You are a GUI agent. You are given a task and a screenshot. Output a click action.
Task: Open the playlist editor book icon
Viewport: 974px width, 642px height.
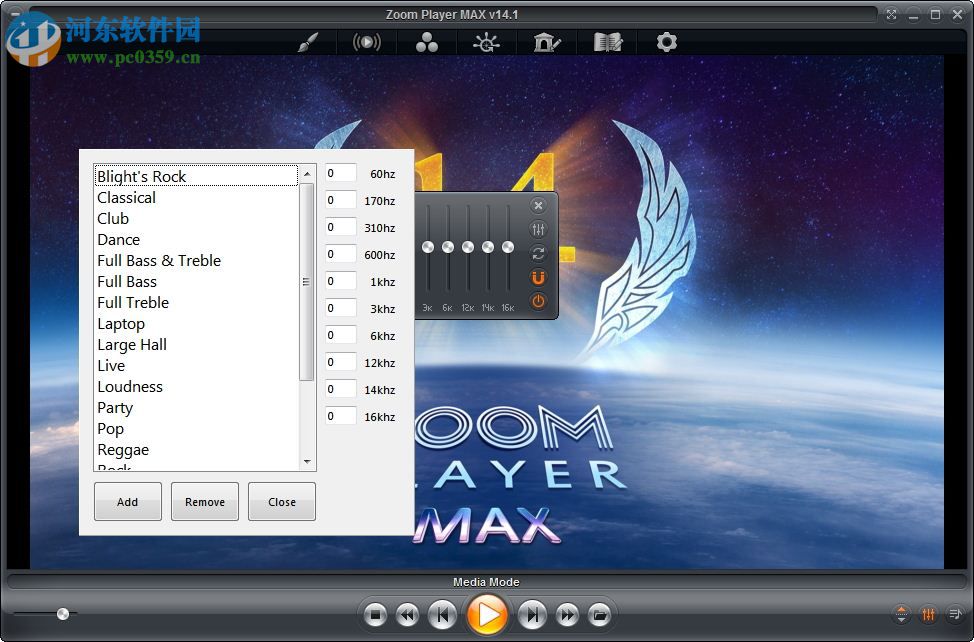pos(607,42)
